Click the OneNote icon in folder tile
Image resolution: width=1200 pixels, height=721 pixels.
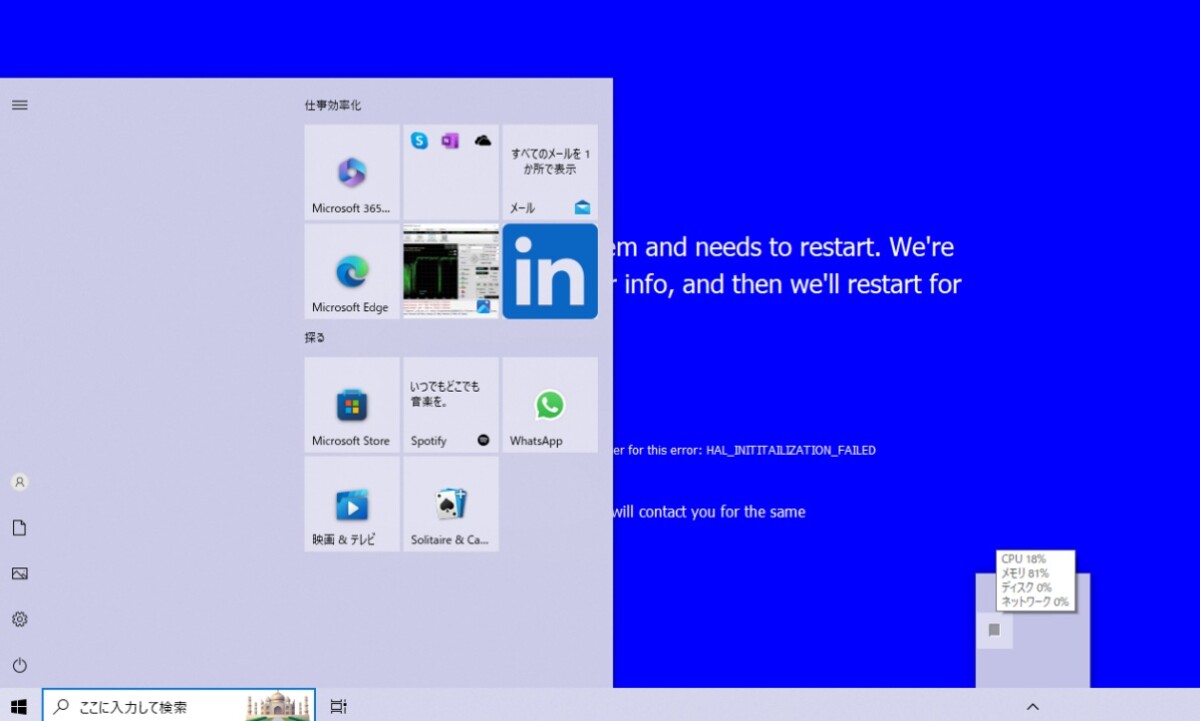pyautogui.click(x=450, y=141)
